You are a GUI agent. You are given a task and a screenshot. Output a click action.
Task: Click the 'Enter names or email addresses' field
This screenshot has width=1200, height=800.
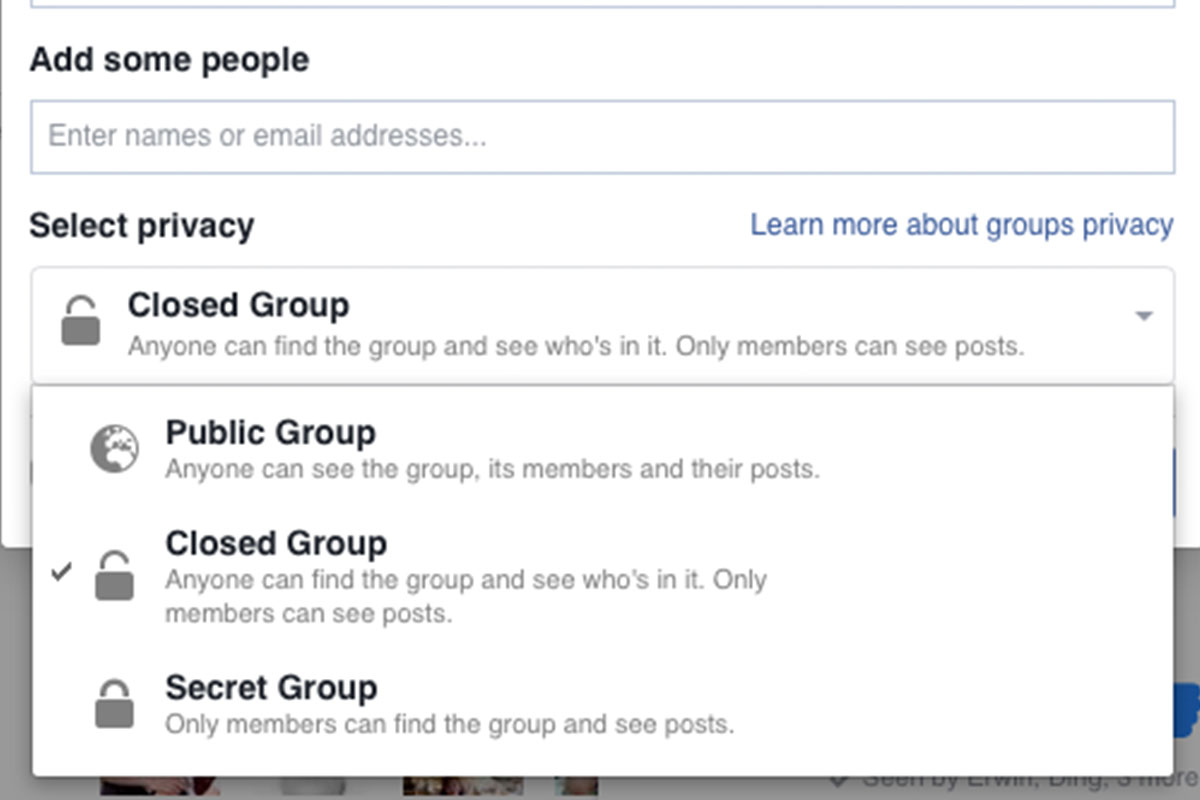click(602, 136)
